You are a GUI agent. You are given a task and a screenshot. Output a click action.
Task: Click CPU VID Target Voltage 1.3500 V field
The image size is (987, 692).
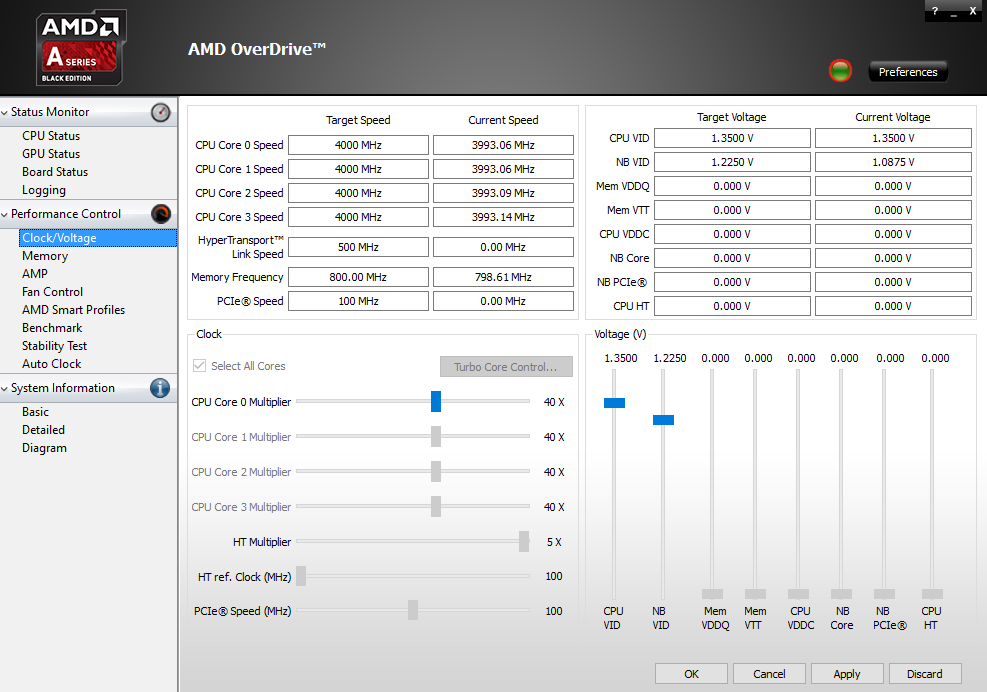(x=732, y=138)
